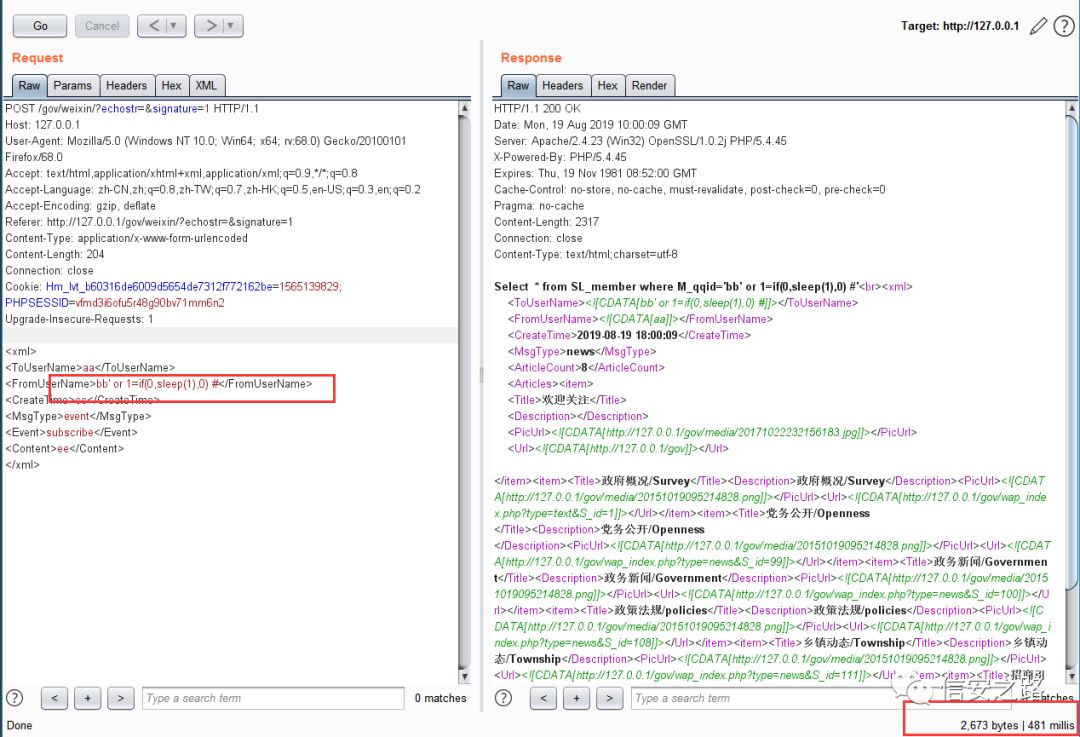Viewport: 1080px width, 737px height.
Task: Click the PHPSESSID cookie value
Action: [x=149, y=303]
